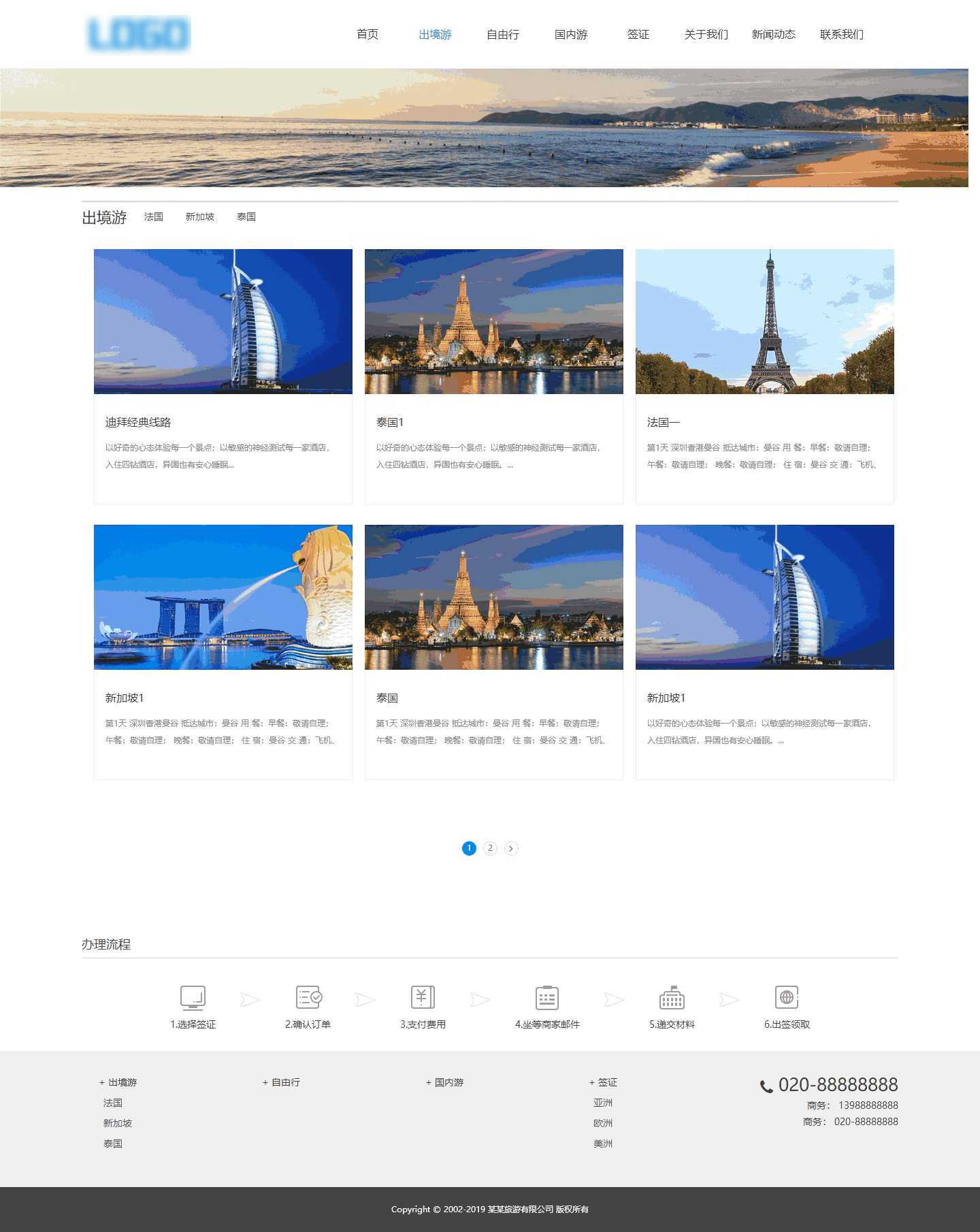Click the submit materials icon
This screenshot has width=980, height=1232.
[x=672, y=998]
